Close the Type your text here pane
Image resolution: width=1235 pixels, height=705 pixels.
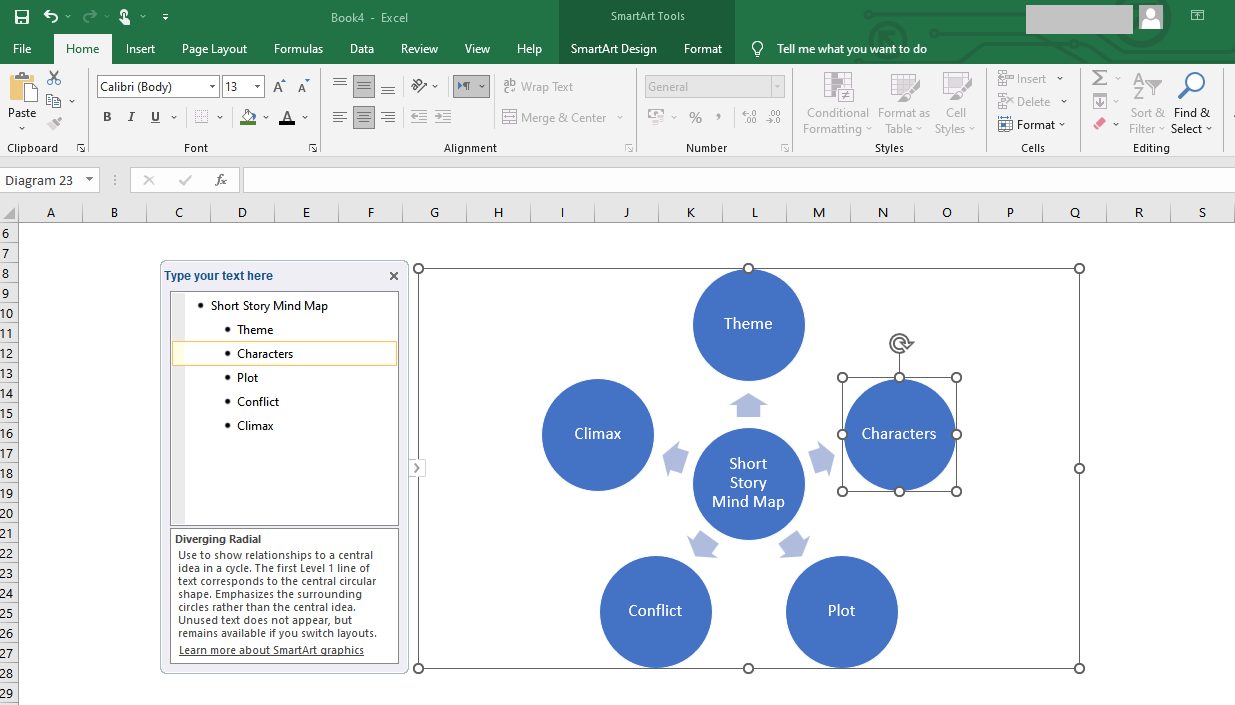(393, 276)
